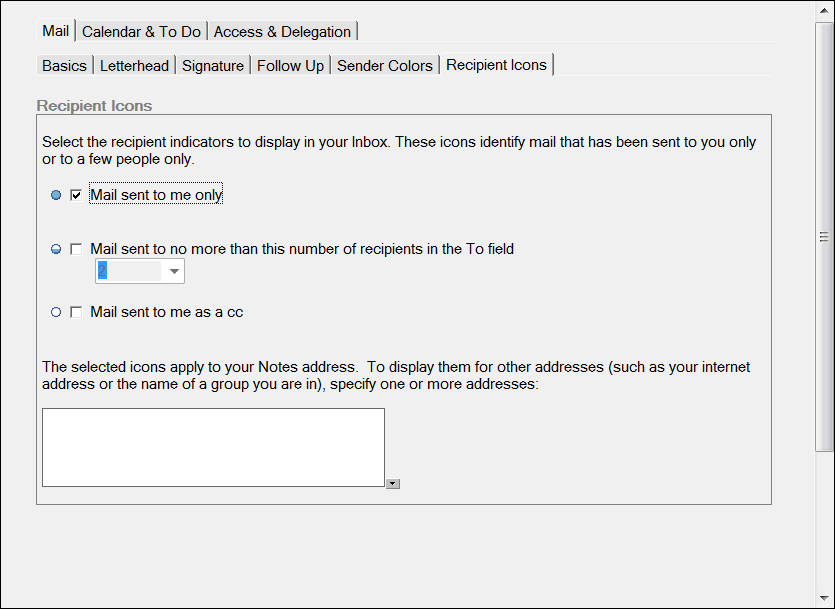Click the recipient count field showing 2

129,271
